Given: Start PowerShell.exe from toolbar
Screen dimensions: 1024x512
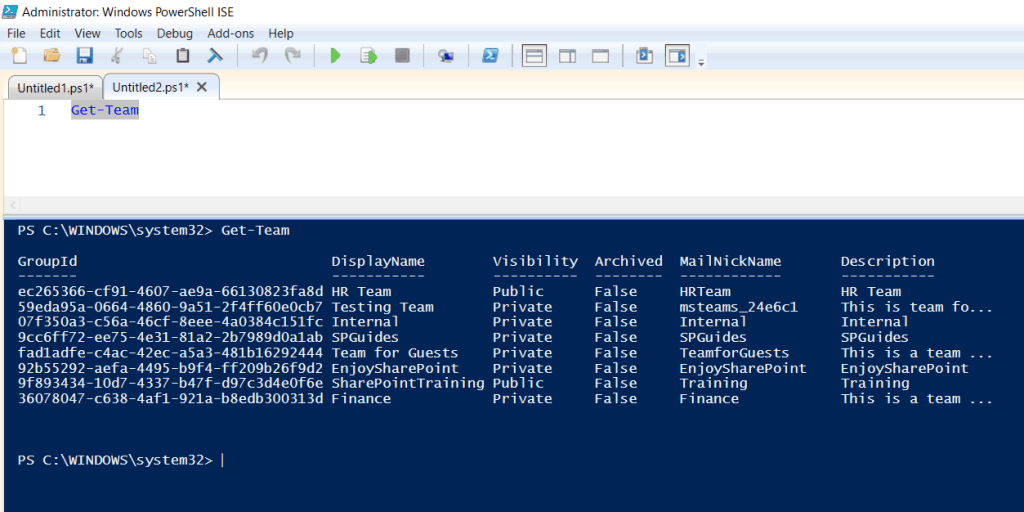Looking at the screenshot, I should pos(490,56).
